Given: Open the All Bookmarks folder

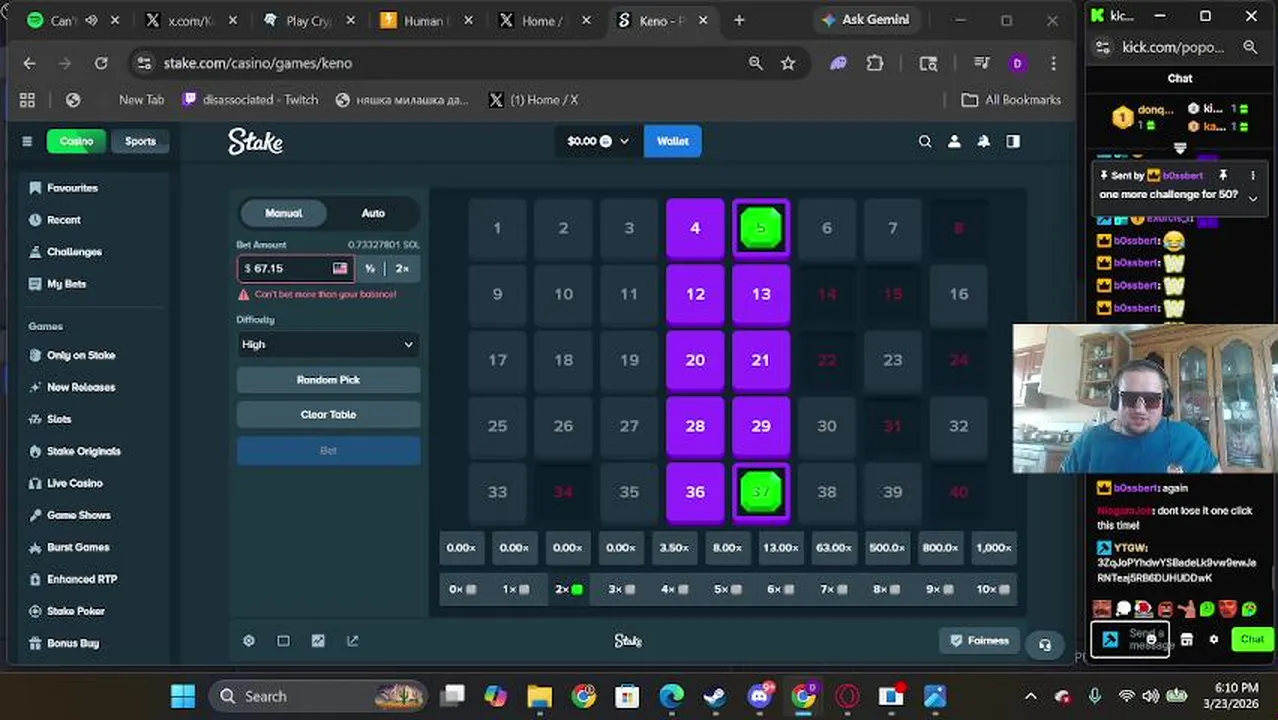Looking at the screenshot, I should [x=1010, y=100].
